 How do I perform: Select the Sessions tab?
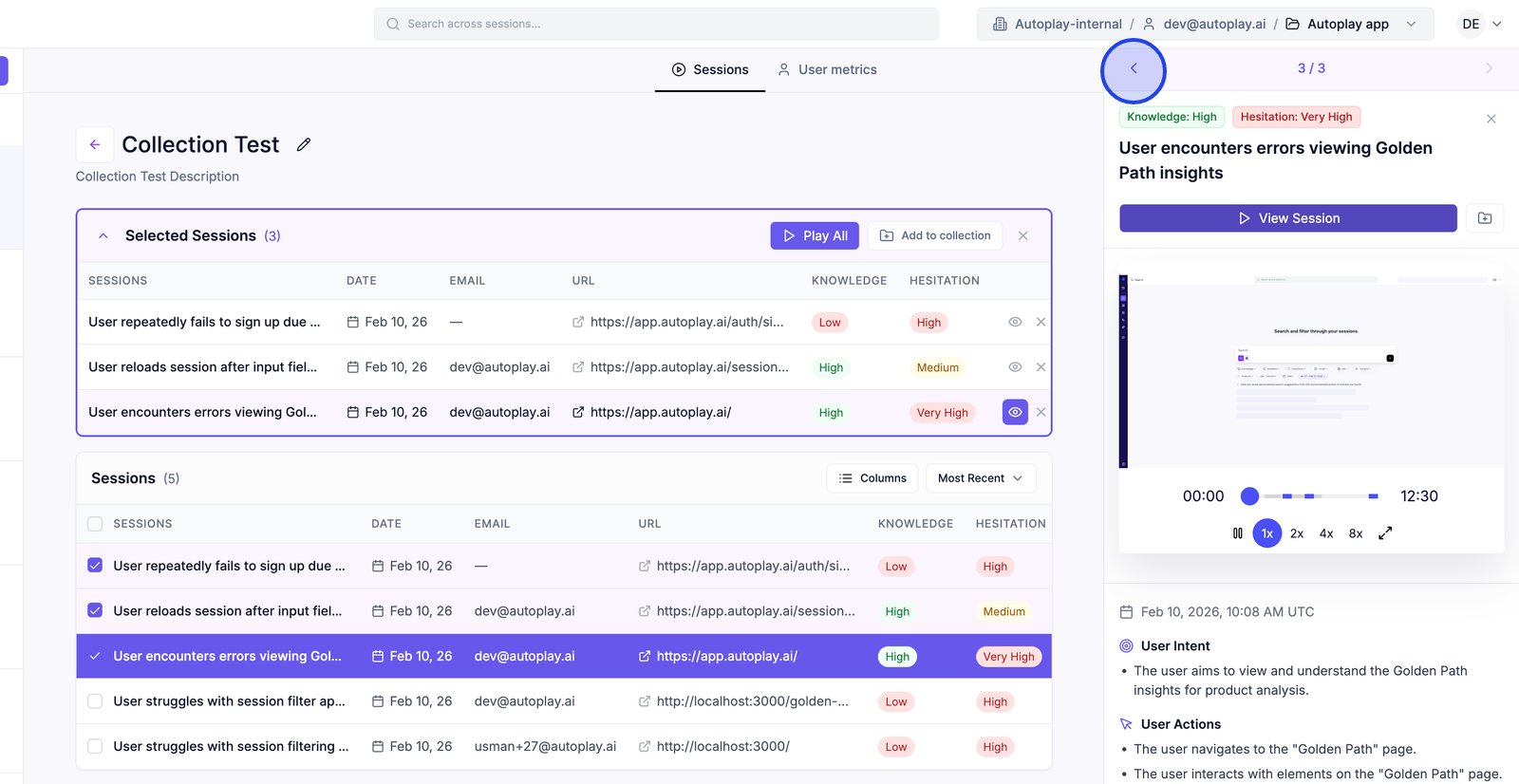(710, 69)
